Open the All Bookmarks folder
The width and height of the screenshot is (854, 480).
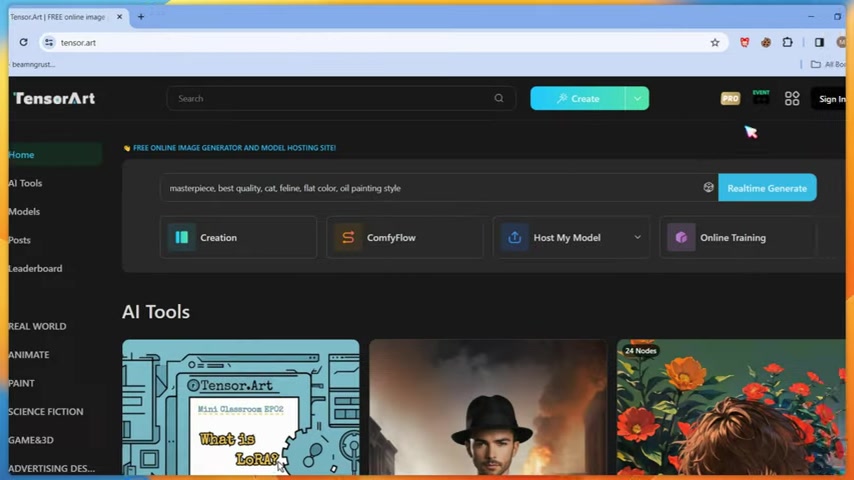pyautogui.click(x=828, y=64)
